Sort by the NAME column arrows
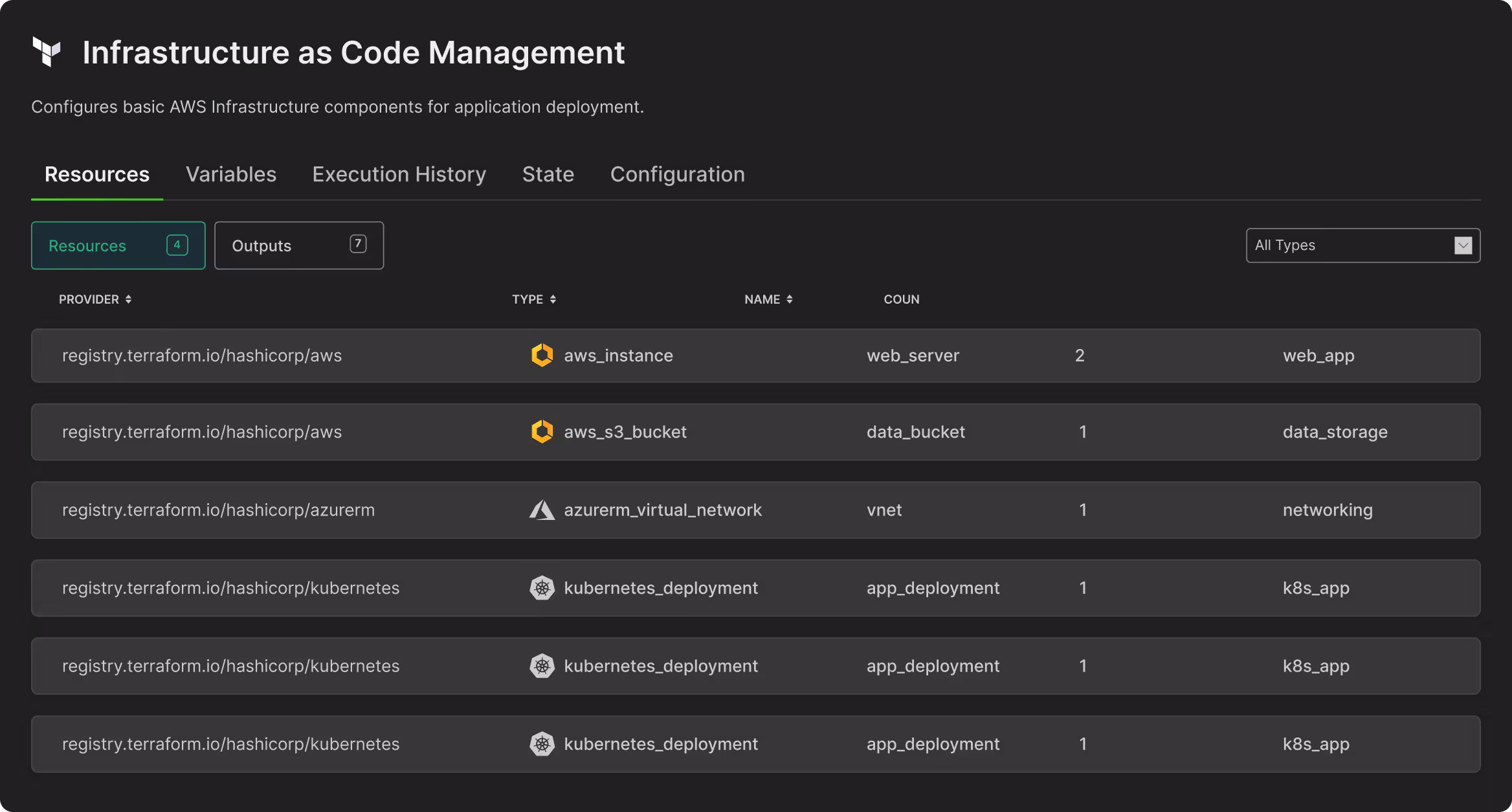The image size is (1512, 812). coord(789,299)
